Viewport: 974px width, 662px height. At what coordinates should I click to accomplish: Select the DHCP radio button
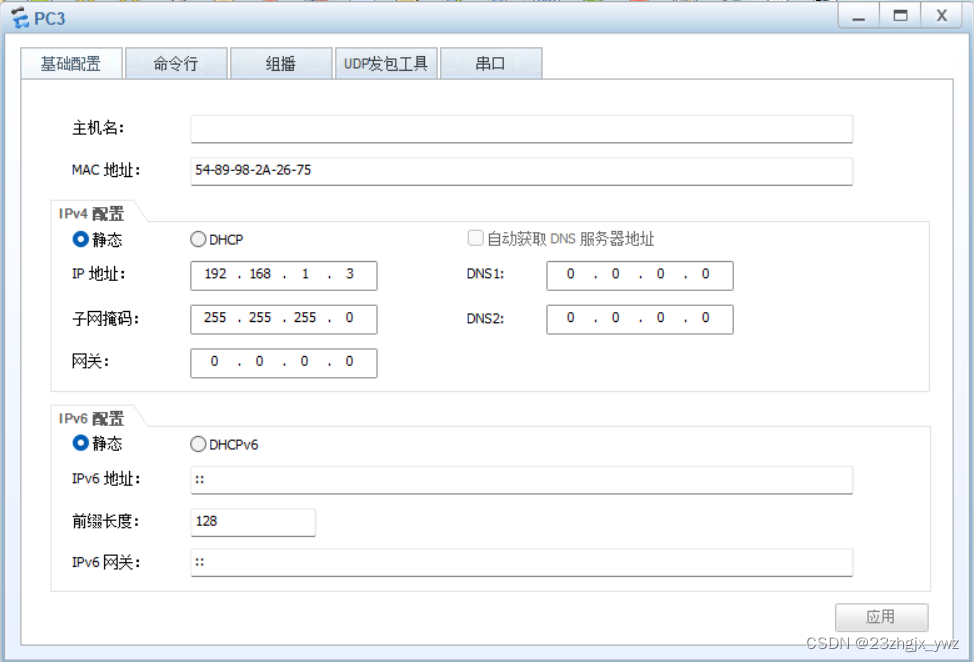click(198, 239)
